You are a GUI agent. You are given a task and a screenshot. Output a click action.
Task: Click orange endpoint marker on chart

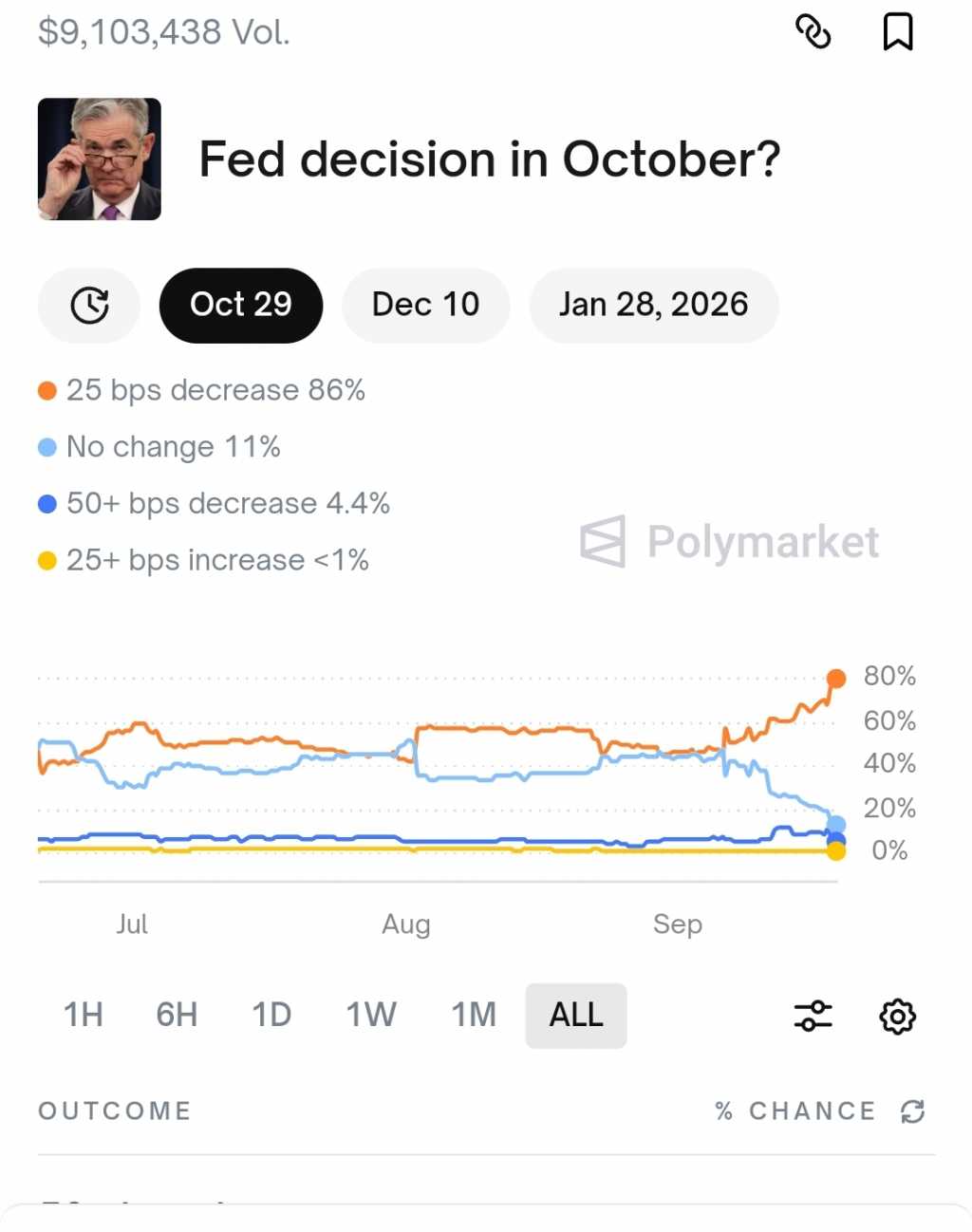pyautogui.click(x=836, y=678)
